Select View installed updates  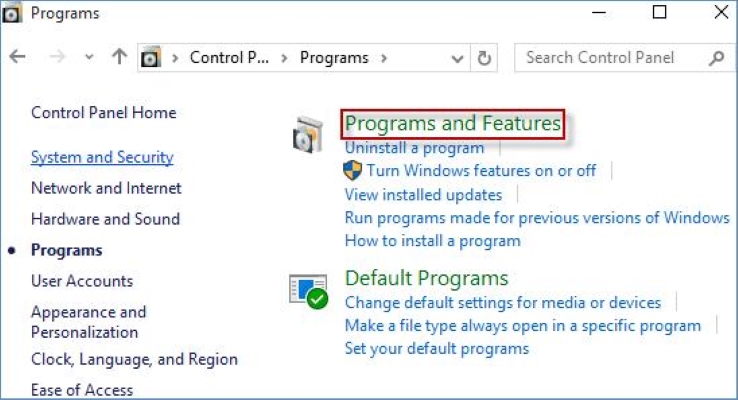click(423, 194)
